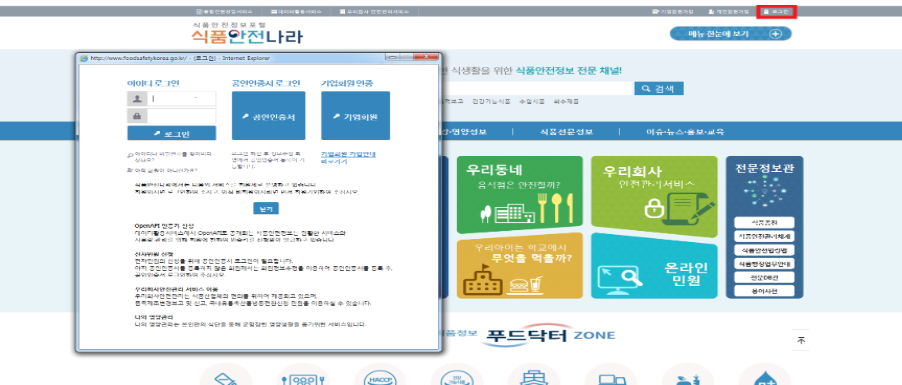Open the first service link in the top bar
The height and width of the screenshot is (385, 902).
point(224,12)
